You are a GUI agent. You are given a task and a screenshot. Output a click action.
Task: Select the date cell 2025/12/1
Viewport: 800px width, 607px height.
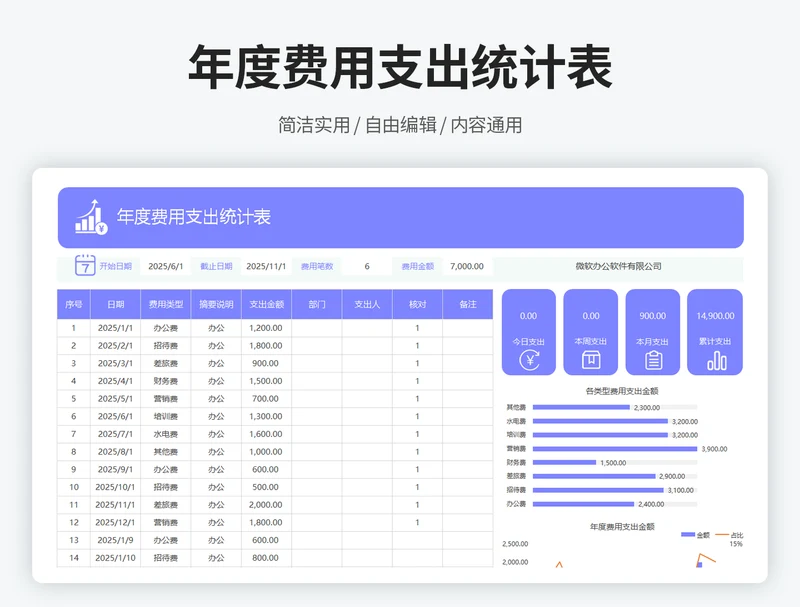[x=115, y=522]
